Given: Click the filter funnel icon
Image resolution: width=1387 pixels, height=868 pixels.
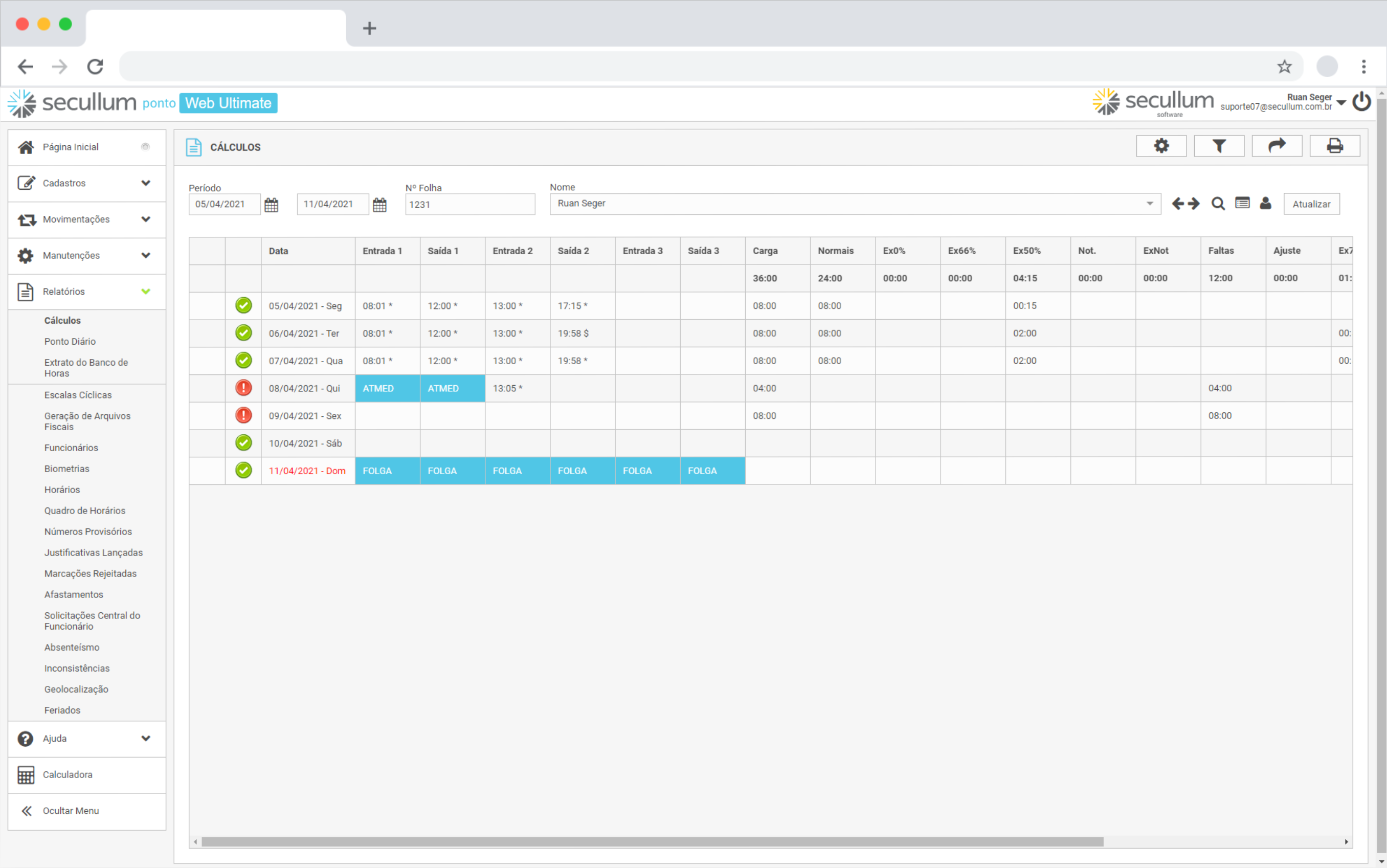Looking at the screenshot, I should click(x=1218, y=146).
